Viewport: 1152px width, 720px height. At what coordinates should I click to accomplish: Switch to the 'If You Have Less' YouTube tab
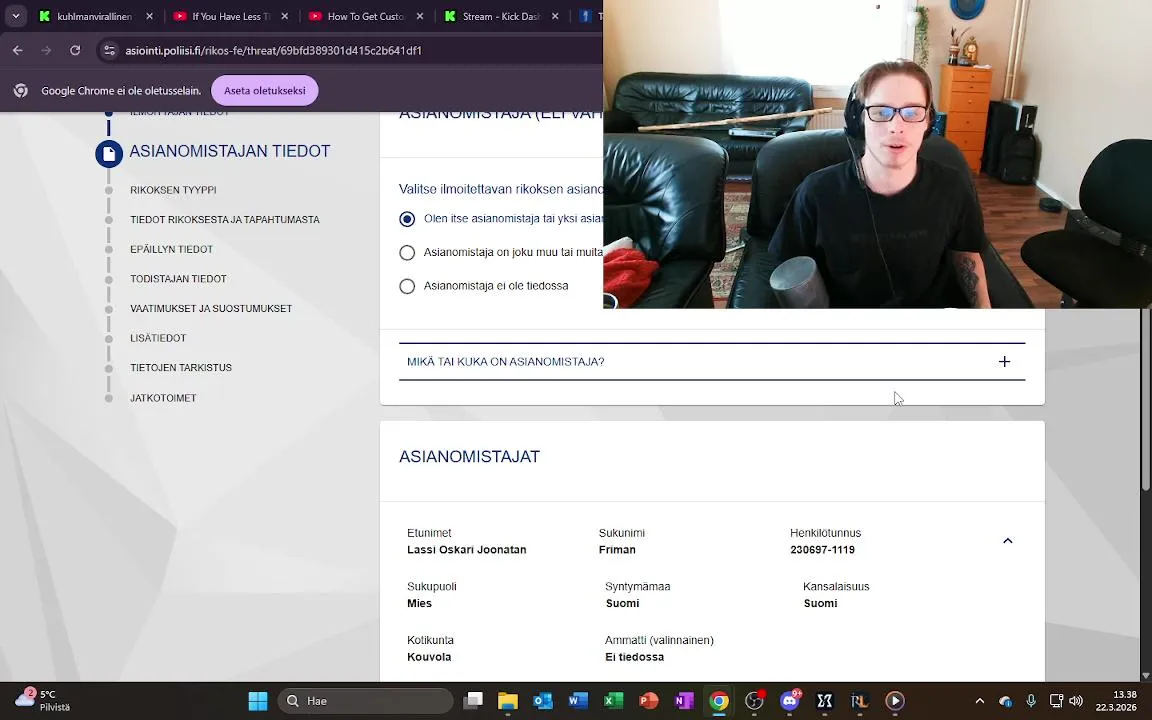[x=231, y=16]
